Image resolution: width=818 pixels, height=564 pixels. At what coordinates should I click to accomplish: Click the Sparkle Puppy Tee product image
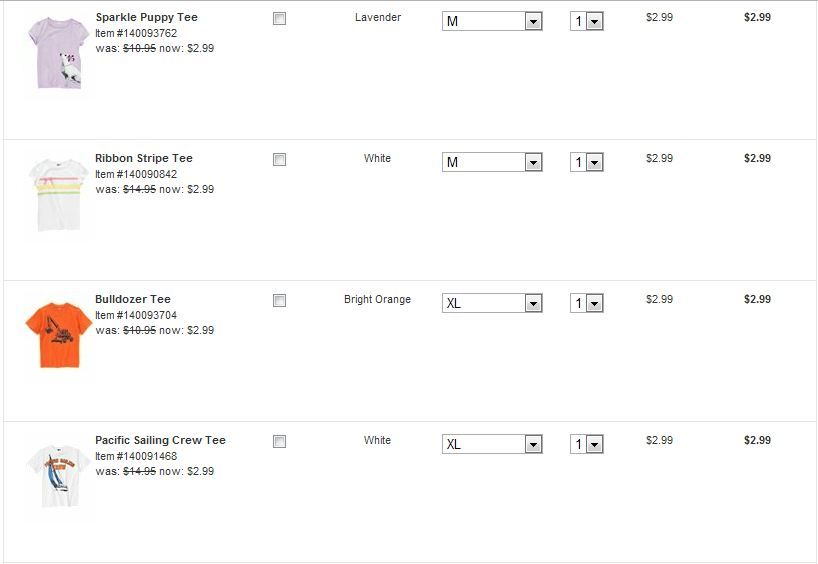point(58,53)
